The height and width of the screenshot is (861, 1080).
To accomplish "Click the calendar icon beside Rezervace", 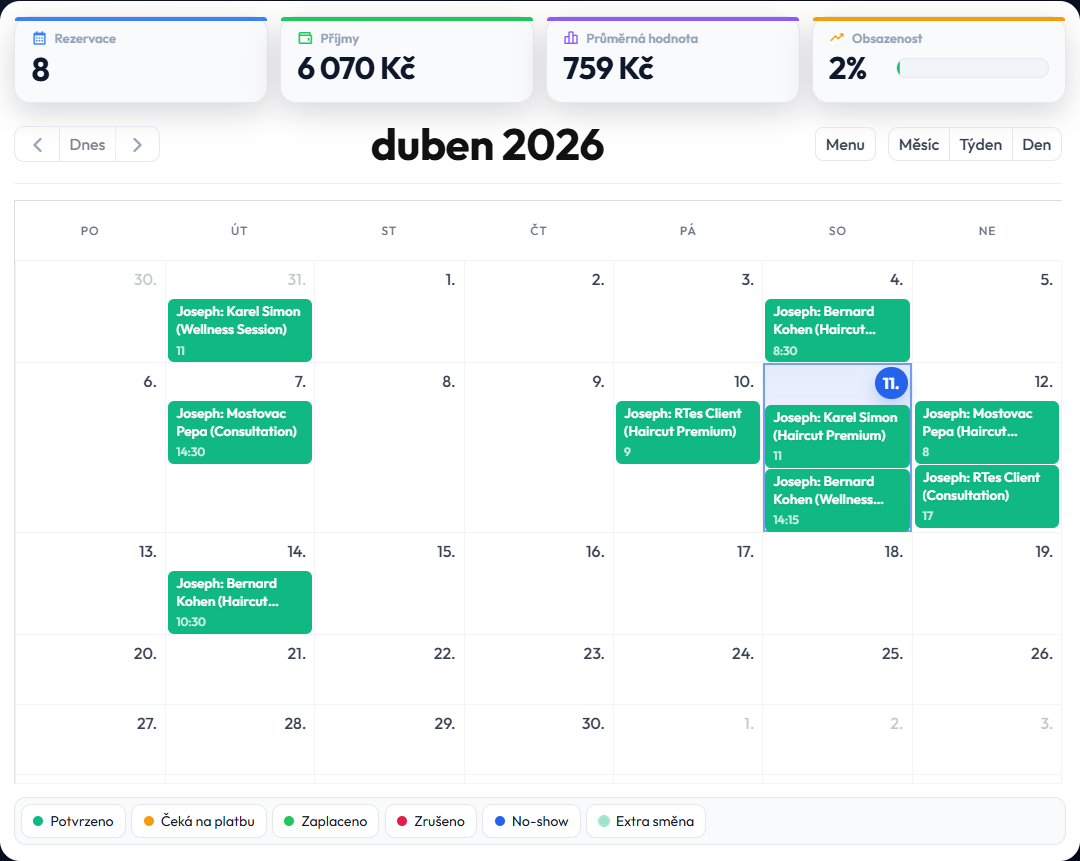I will click(40, 38).
